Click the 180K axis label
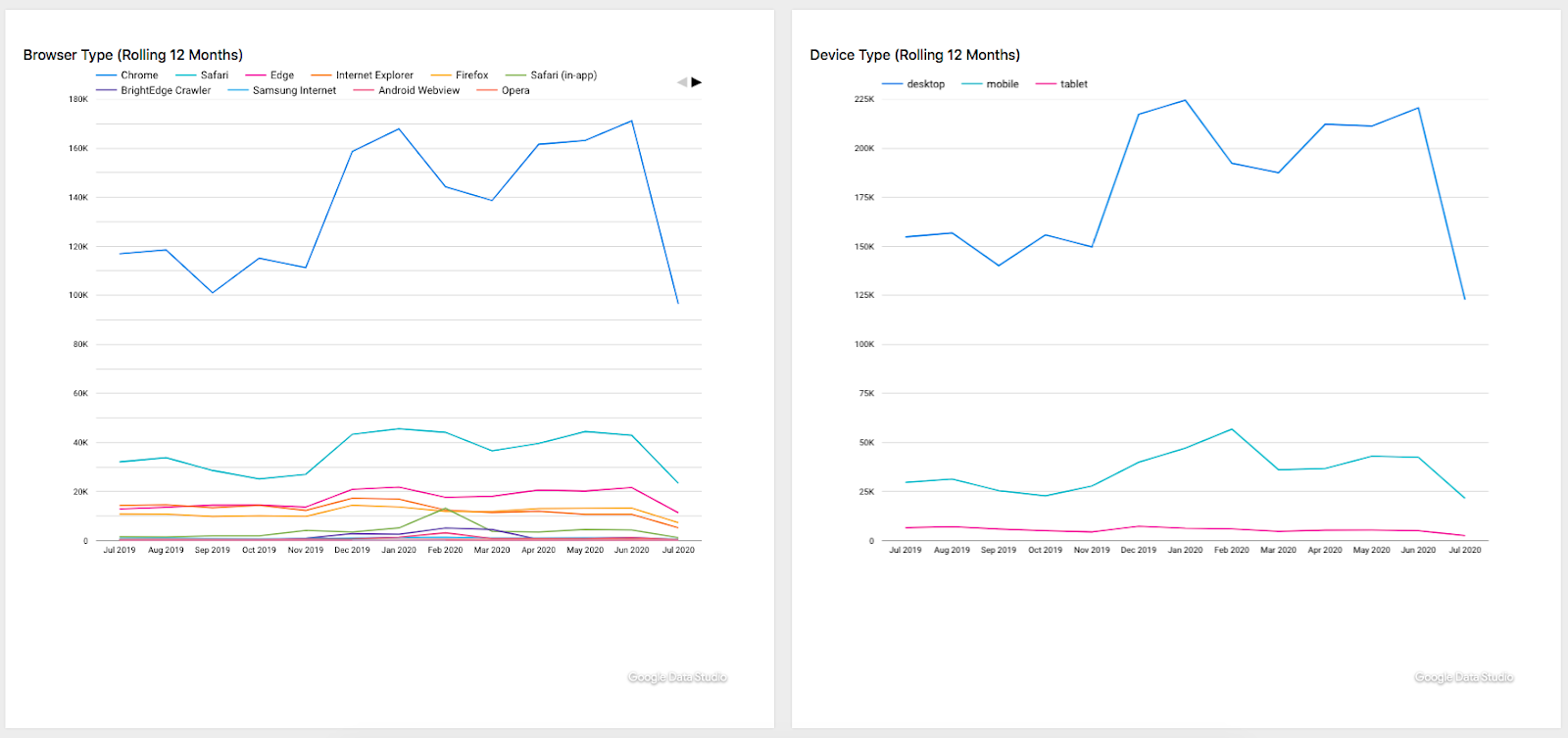 [x=78, y=99]
